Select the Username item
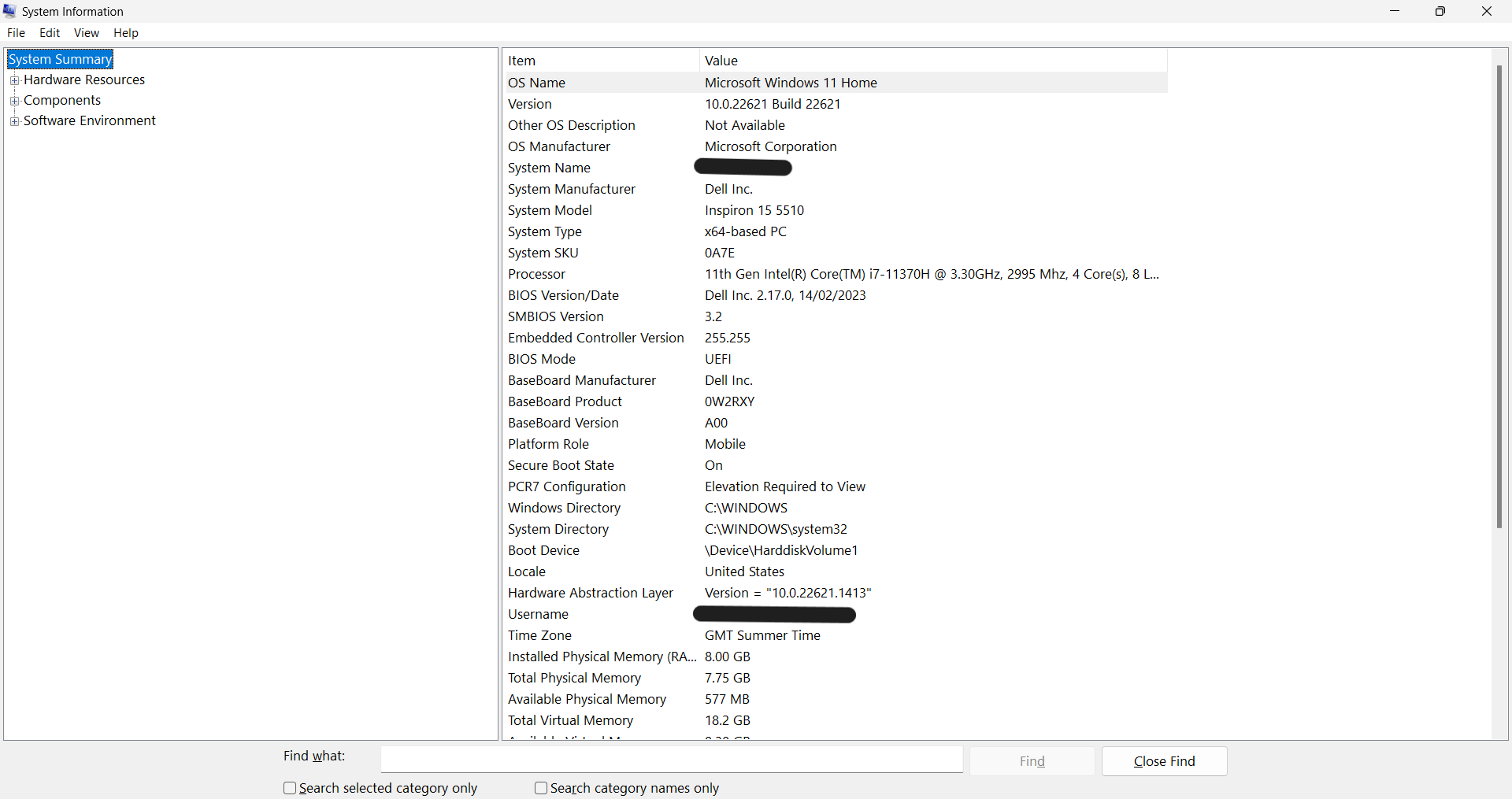The image size is (1512, 799). (538, 614)
